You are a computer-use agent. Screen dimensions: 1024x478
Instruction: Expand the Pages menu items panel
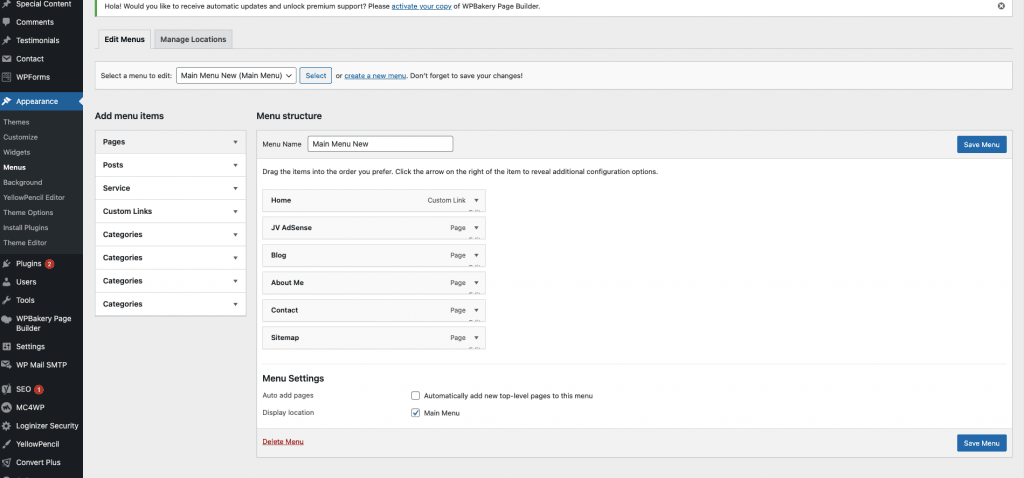coord(235,142)
